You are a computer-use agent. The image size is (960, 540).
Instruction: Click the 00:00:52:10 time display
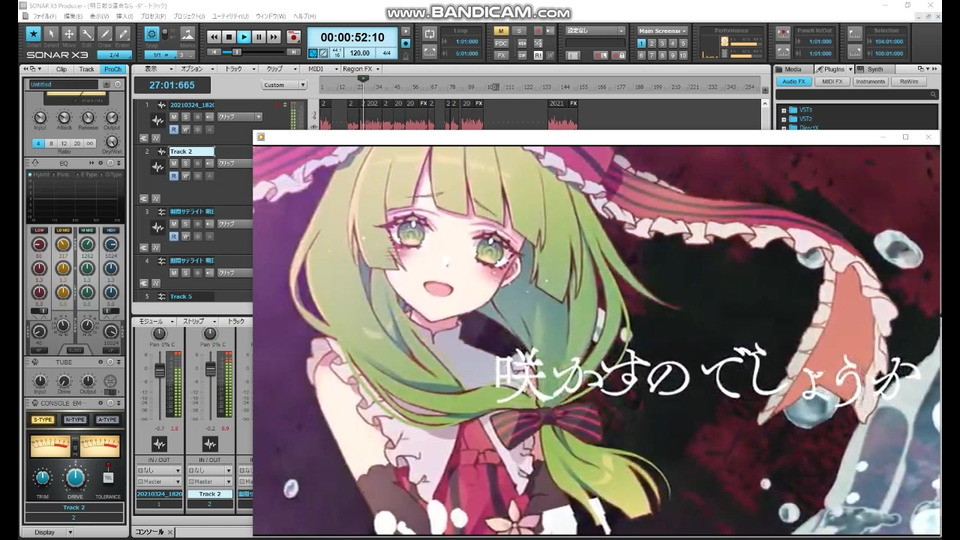click(352, 37)
